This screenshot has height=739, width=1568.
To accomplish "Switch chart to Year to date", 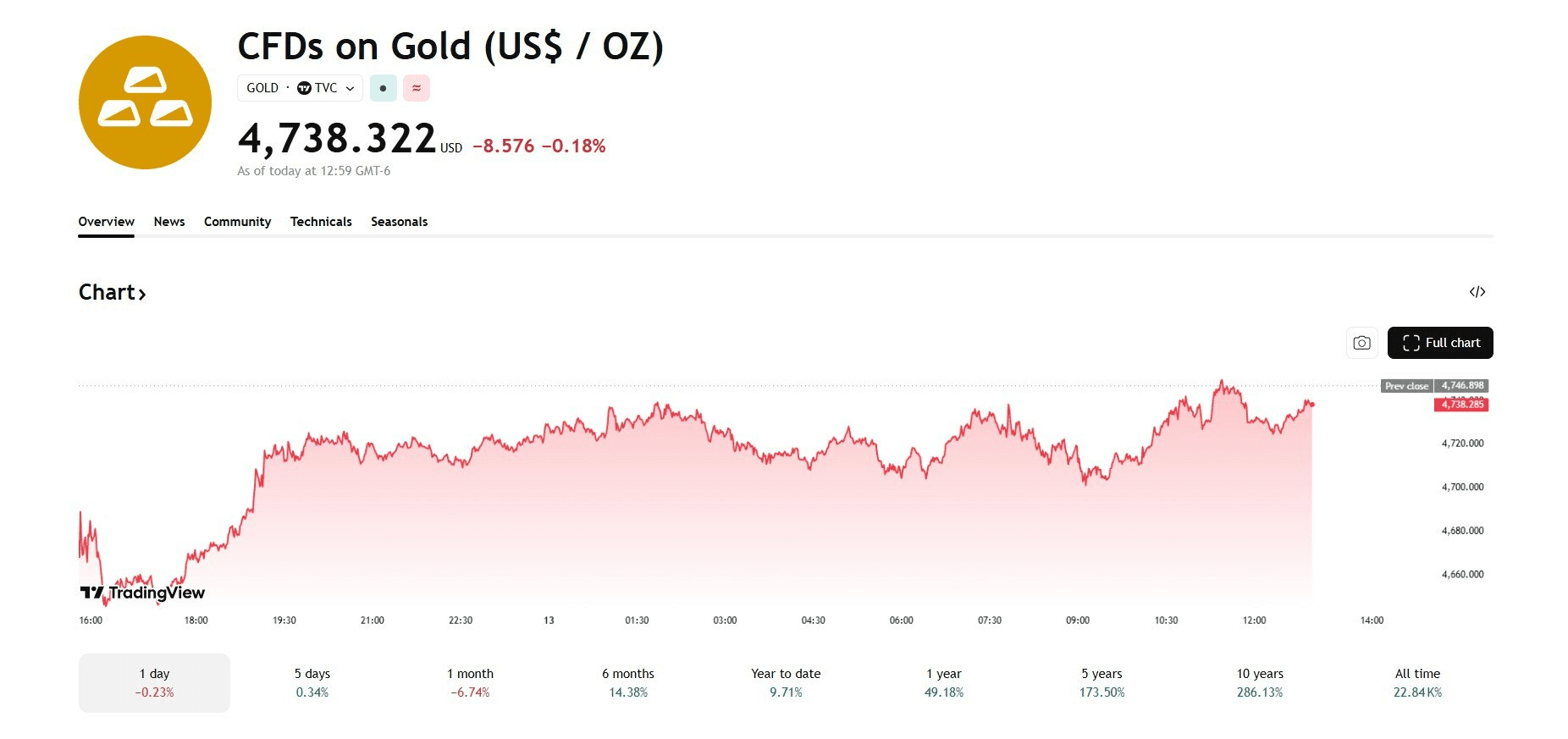I will point(786,682).
